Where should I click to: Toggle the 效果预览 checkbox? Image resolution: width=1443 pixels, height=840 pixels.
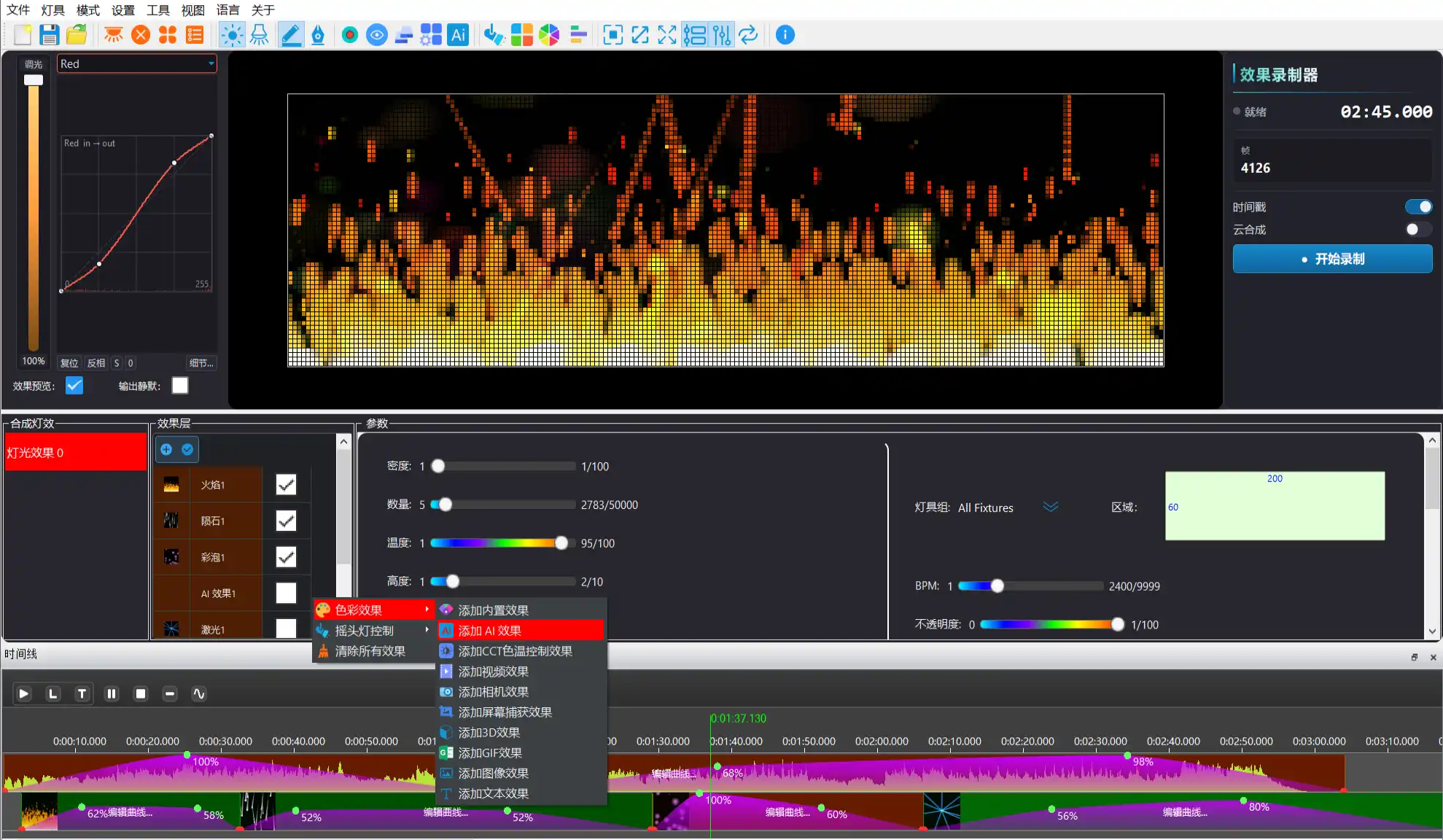74,386
